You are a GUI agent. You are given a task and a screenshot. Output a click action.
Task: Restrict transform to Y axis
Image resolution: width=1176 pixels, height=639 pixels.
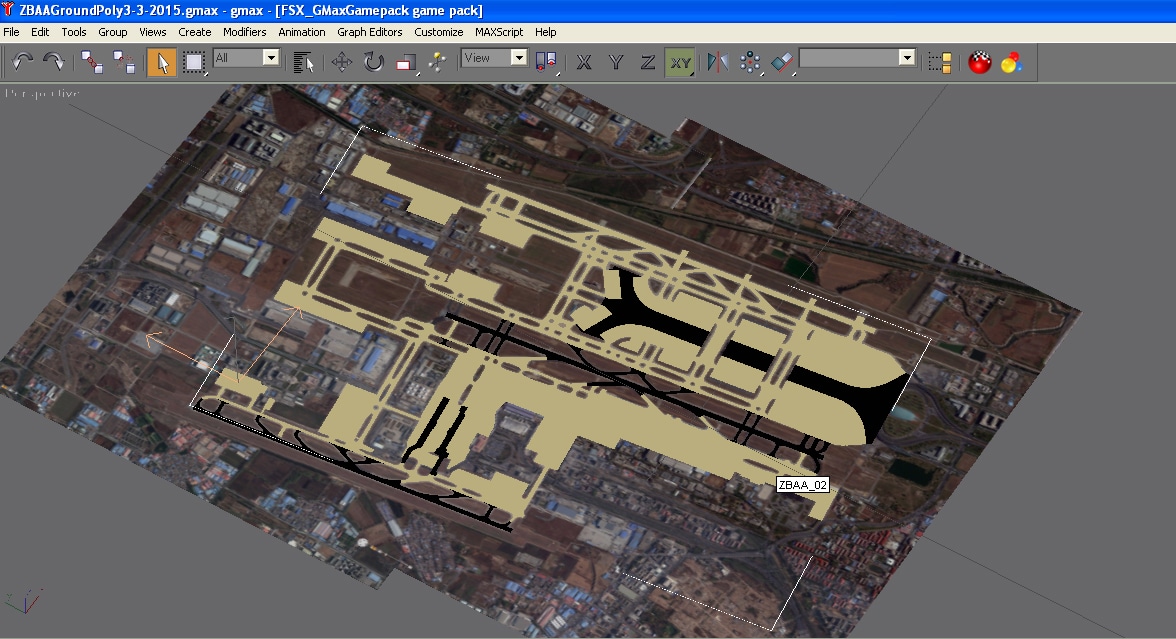click(x=616, y=62)
